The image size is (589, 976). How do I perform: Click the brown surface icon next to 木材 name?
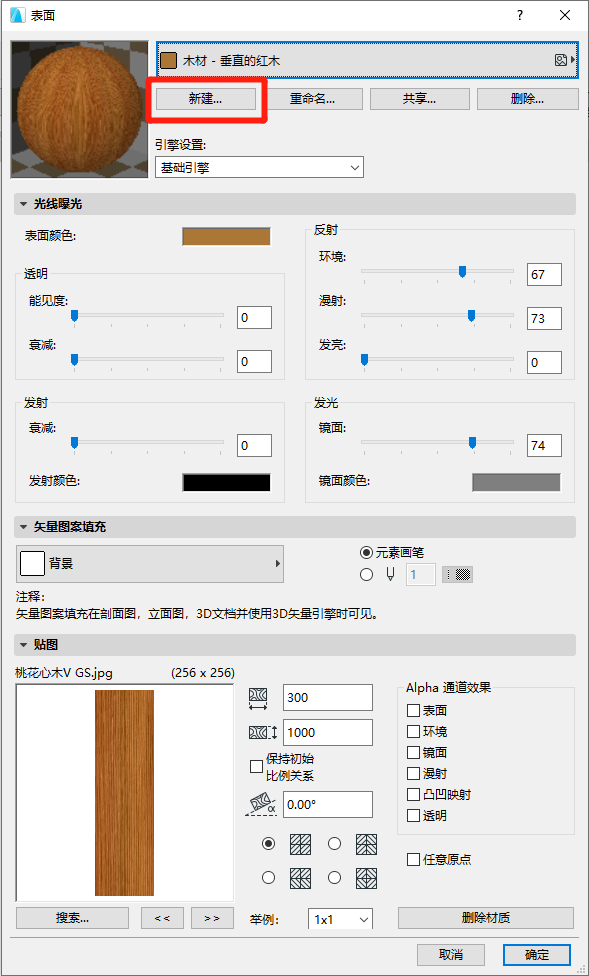[x=168, y=60]
